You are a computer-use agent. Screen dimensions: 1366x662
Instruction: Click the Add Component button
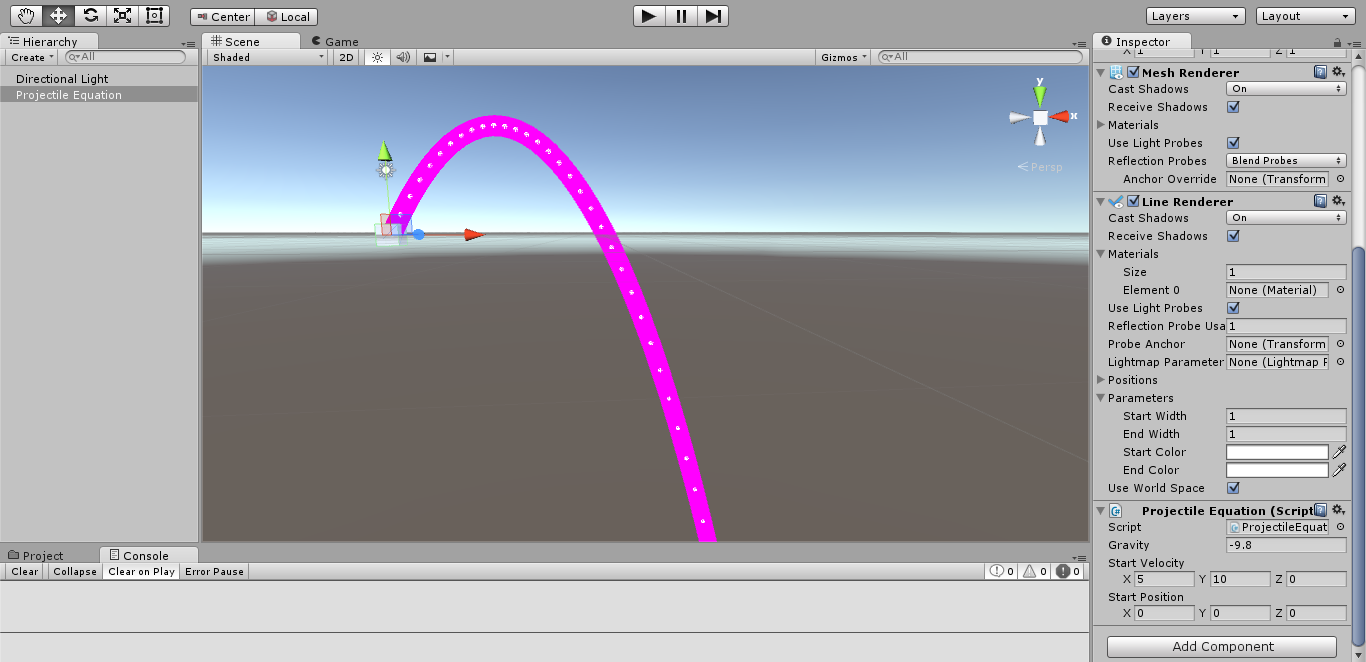pos(1220,646)
